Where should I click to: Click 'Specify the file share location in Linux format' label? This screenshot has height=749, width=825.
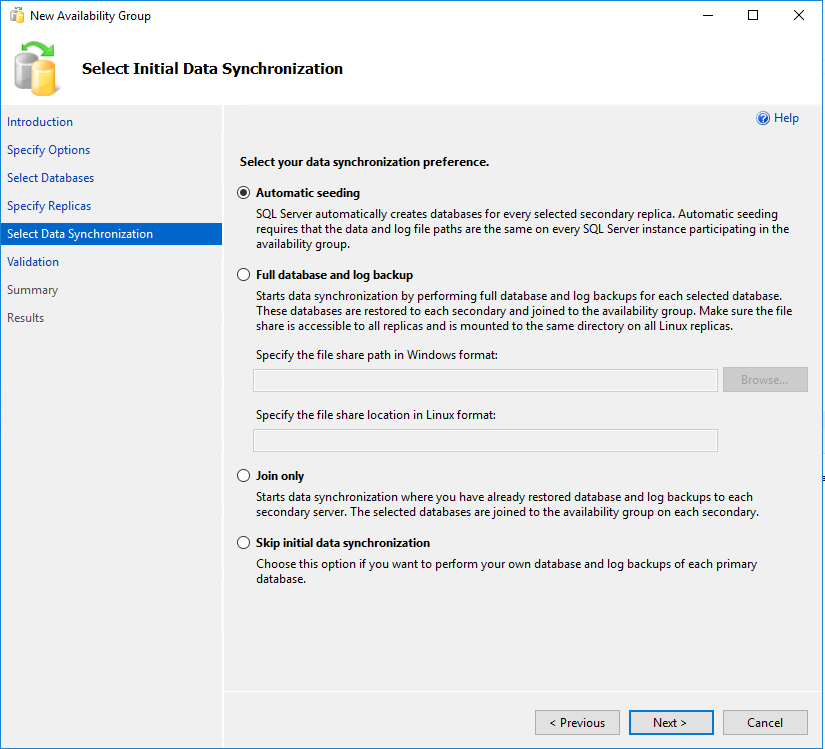[x=376, y=415]
